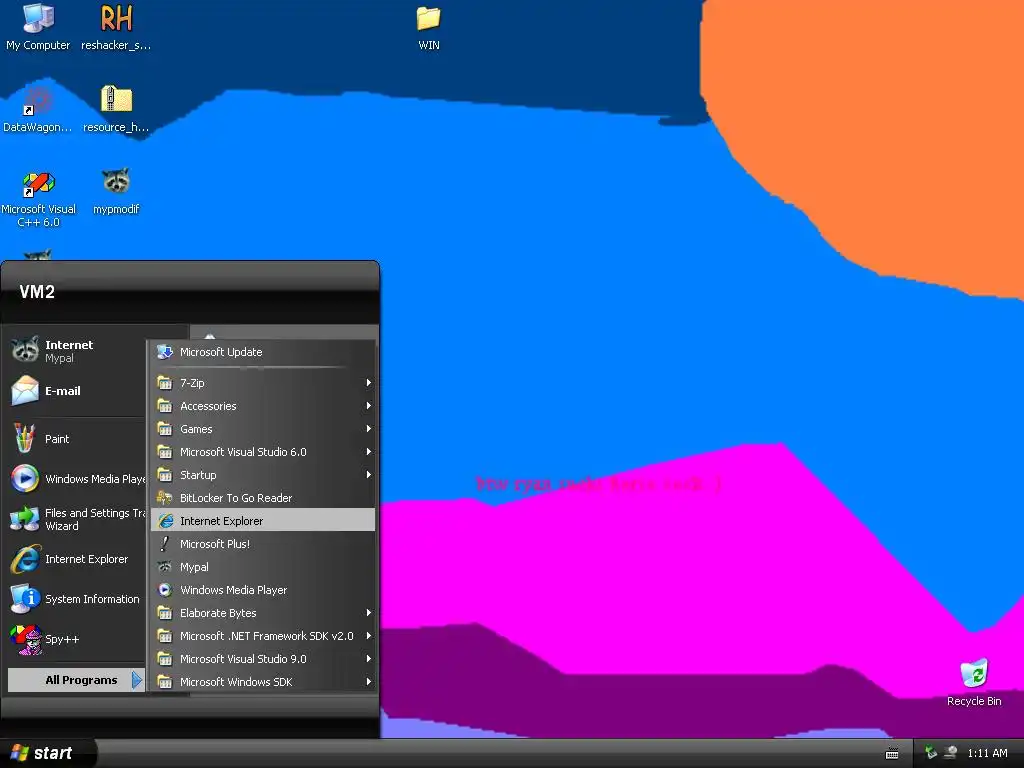Screen dimensions: 1024x768
Task: Select the Accessories program folder
Action: coord(263,406)
